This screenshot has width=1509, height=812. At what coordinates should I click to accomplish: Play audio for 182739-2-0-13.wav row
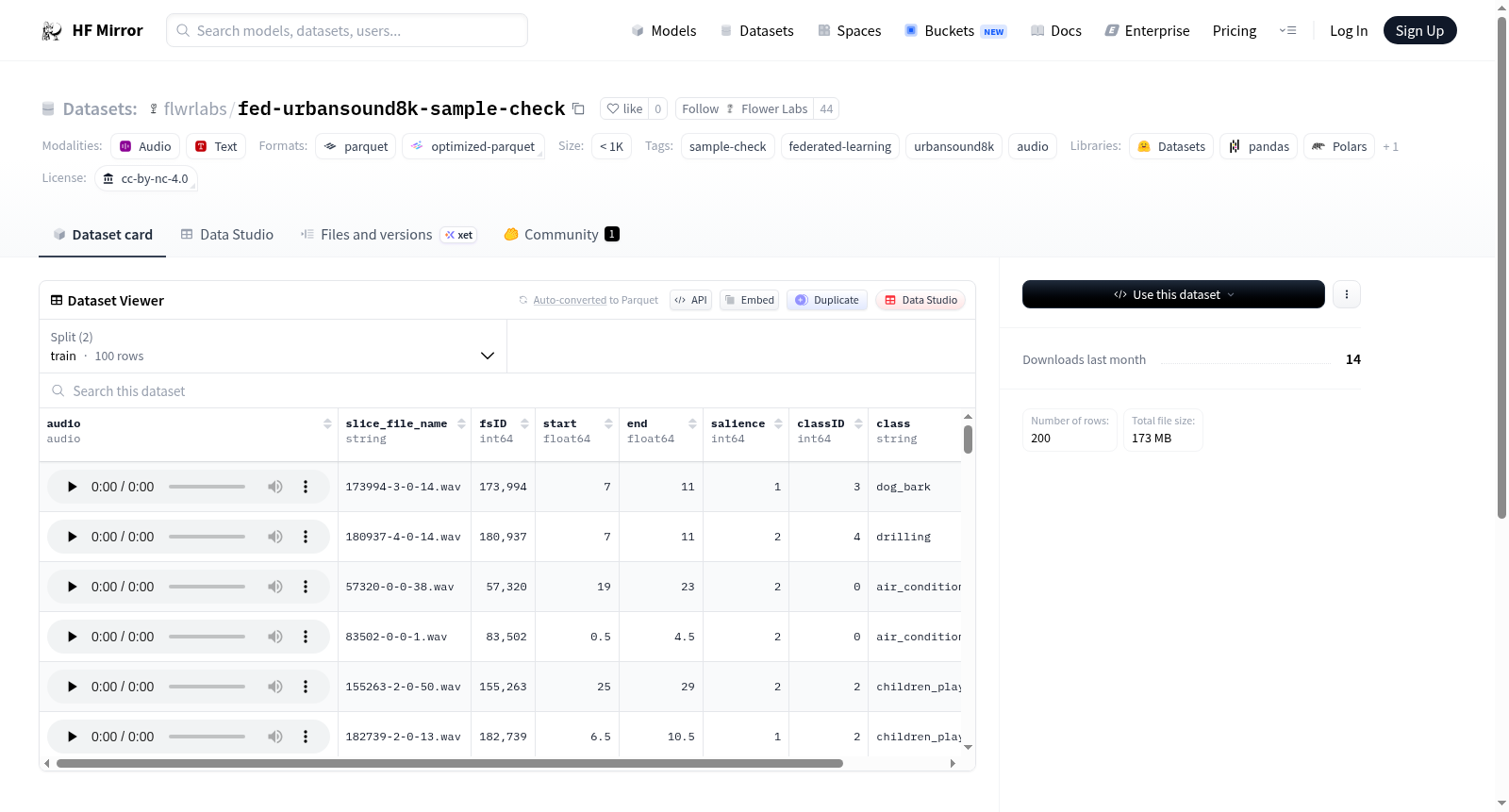coord(73,737)
